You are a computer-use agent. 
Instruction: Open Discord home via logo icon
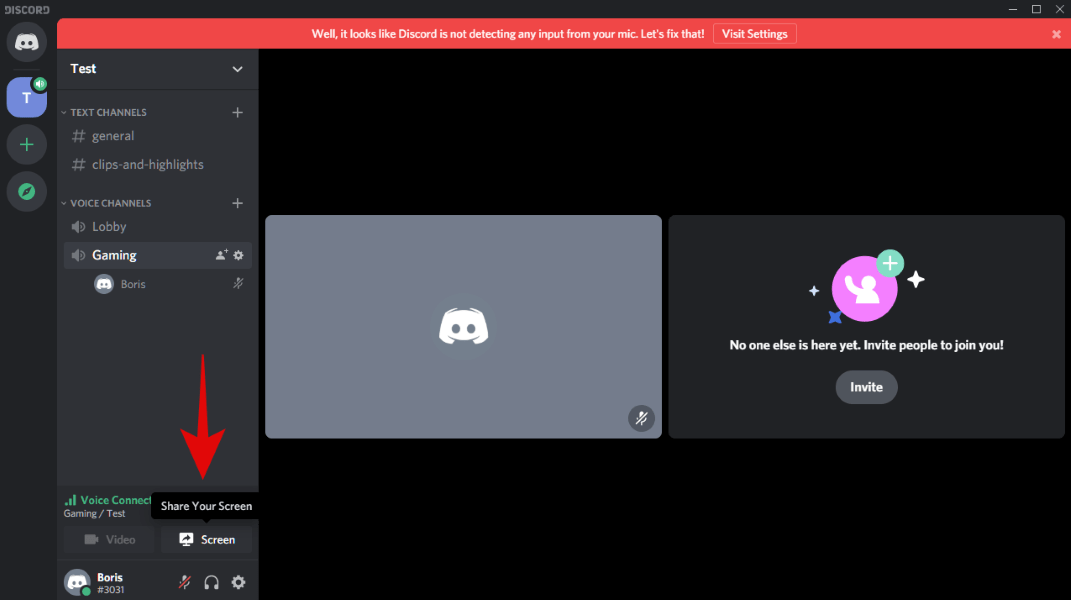[x=27, y=42]
